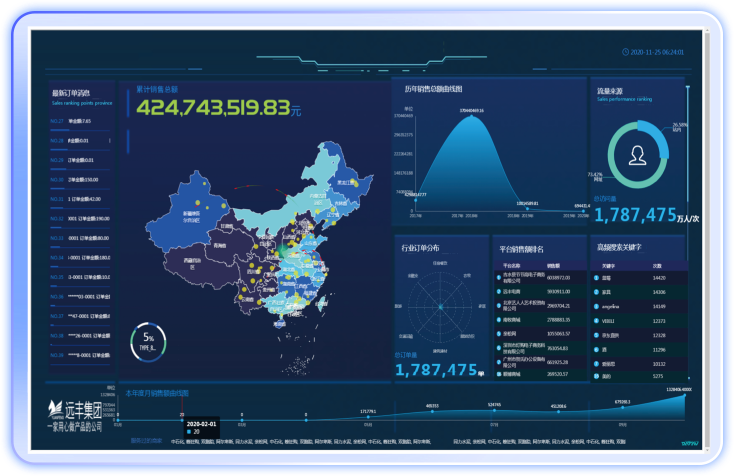Viewport: 734px width, 476px height.
Task: Click the 1,787,475 total orders figure
Action: click(x=435, y=370)
